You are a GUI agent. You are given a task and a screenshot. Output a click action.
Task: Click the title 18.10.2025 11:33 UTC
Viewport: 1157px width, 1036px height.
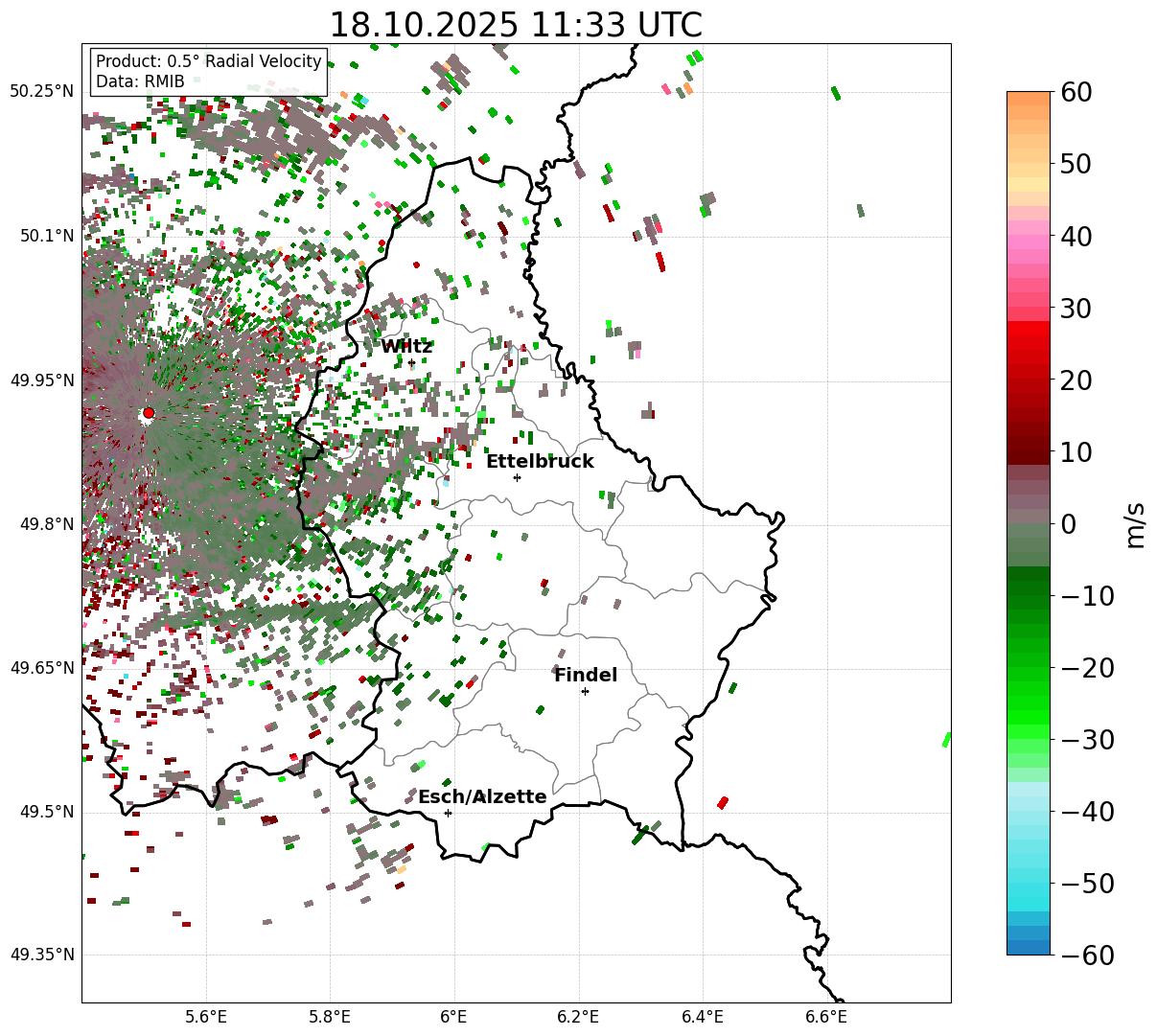516,24
